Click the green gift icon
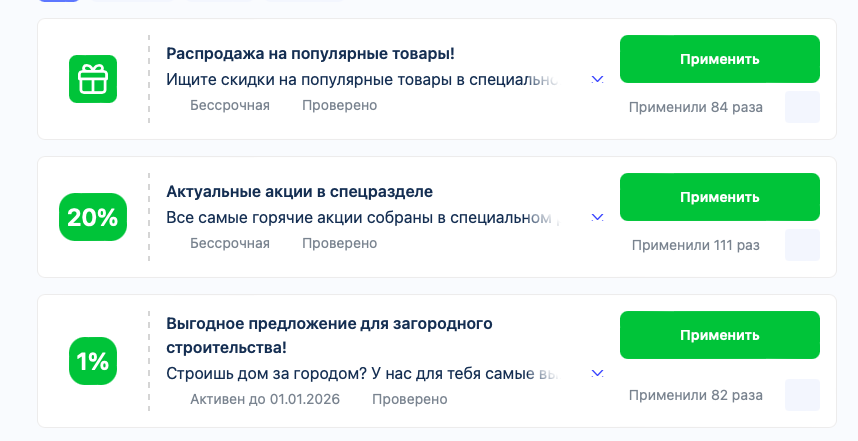858x441 pixels. coord(93,78)
